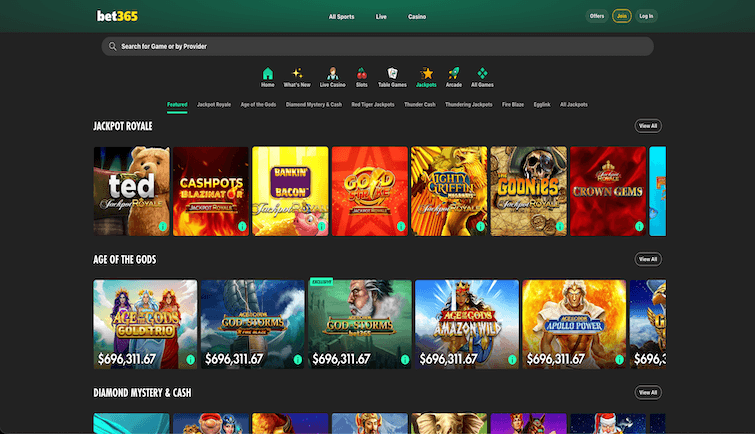This screenshot has width=755, height=434.
Task: View All Age of the Gods games
Action: pos(648,259)
